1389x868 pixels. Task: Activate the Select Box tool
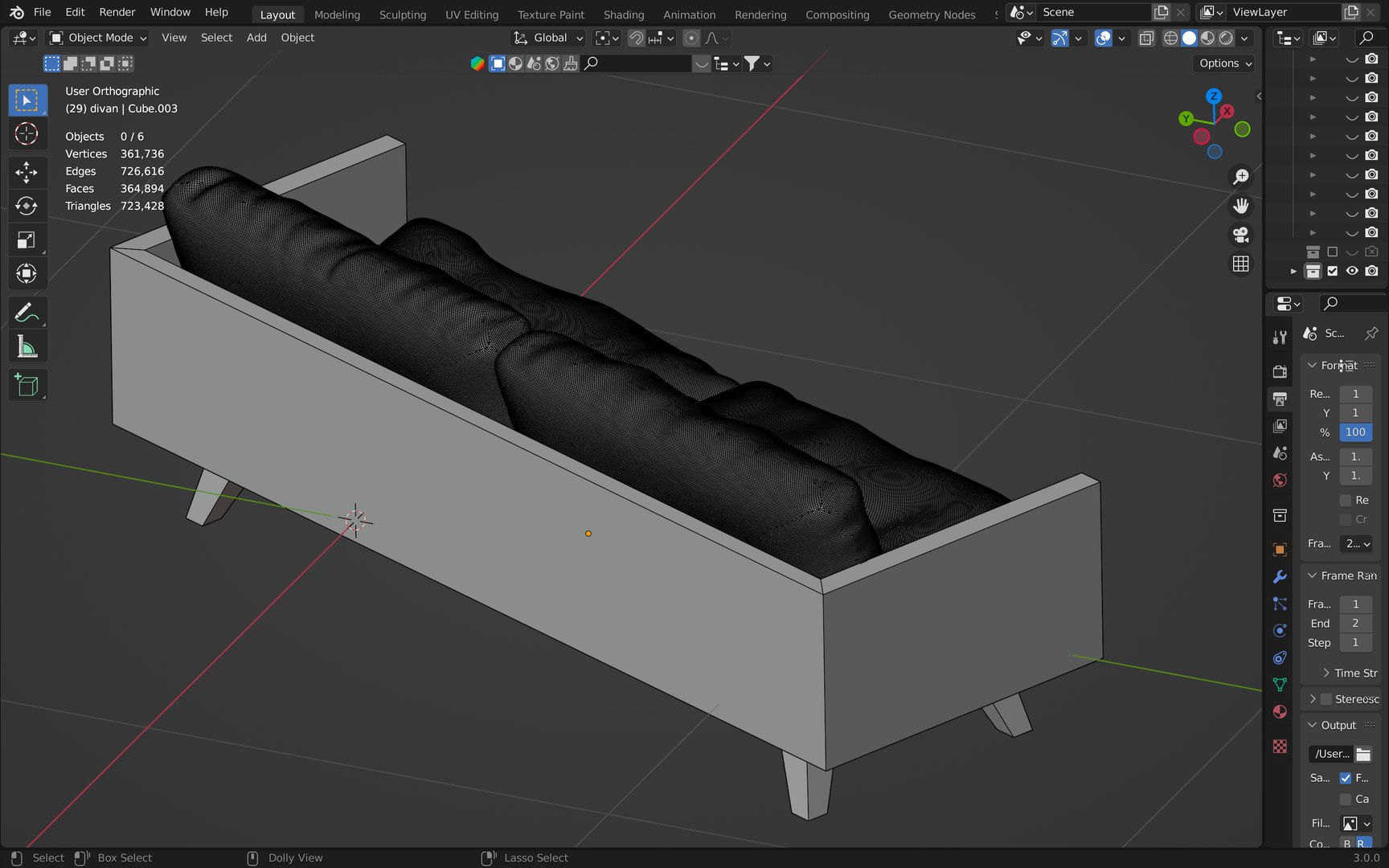(27, 100)
